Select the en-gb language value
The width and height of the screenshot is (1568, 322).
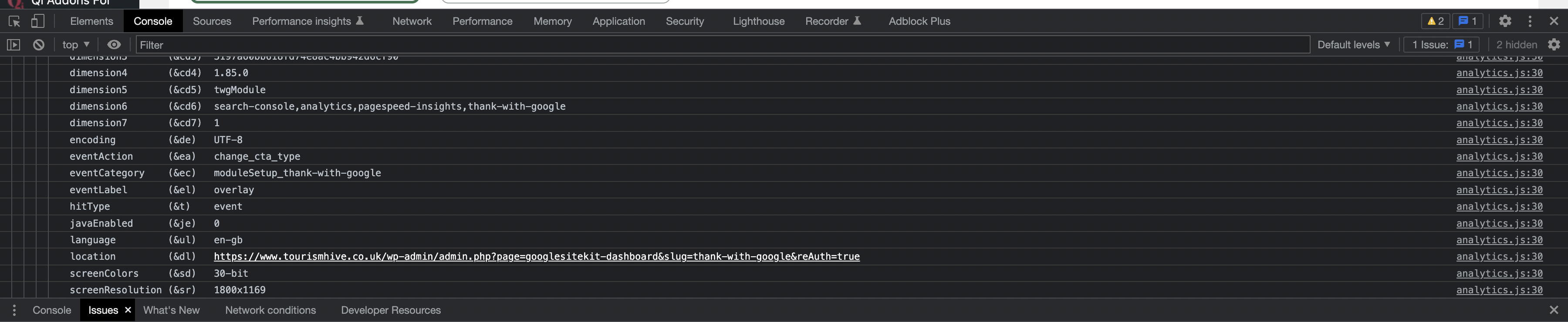click(x=228, y=240)
